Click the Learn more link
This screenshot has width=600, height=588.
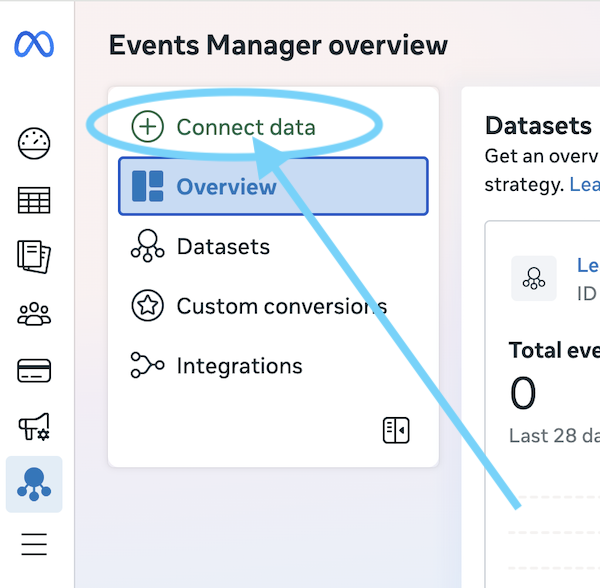pyautogui.click(x=584, y=185)
